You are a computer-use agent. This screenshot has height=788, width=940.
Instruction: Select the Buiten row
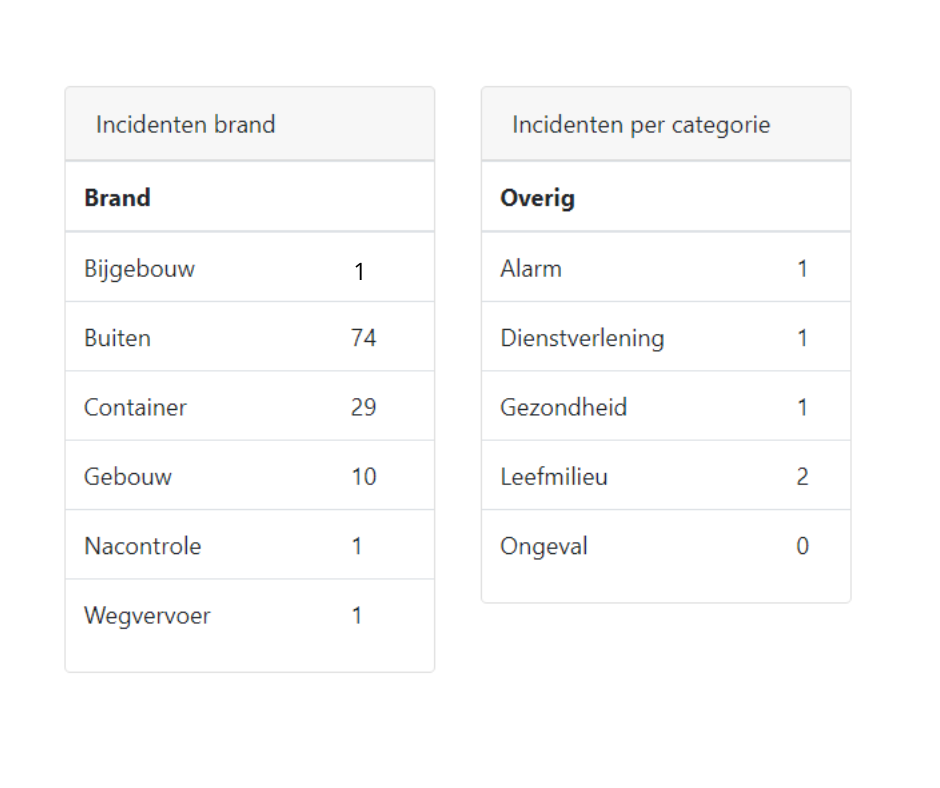(x=249, y=337)
